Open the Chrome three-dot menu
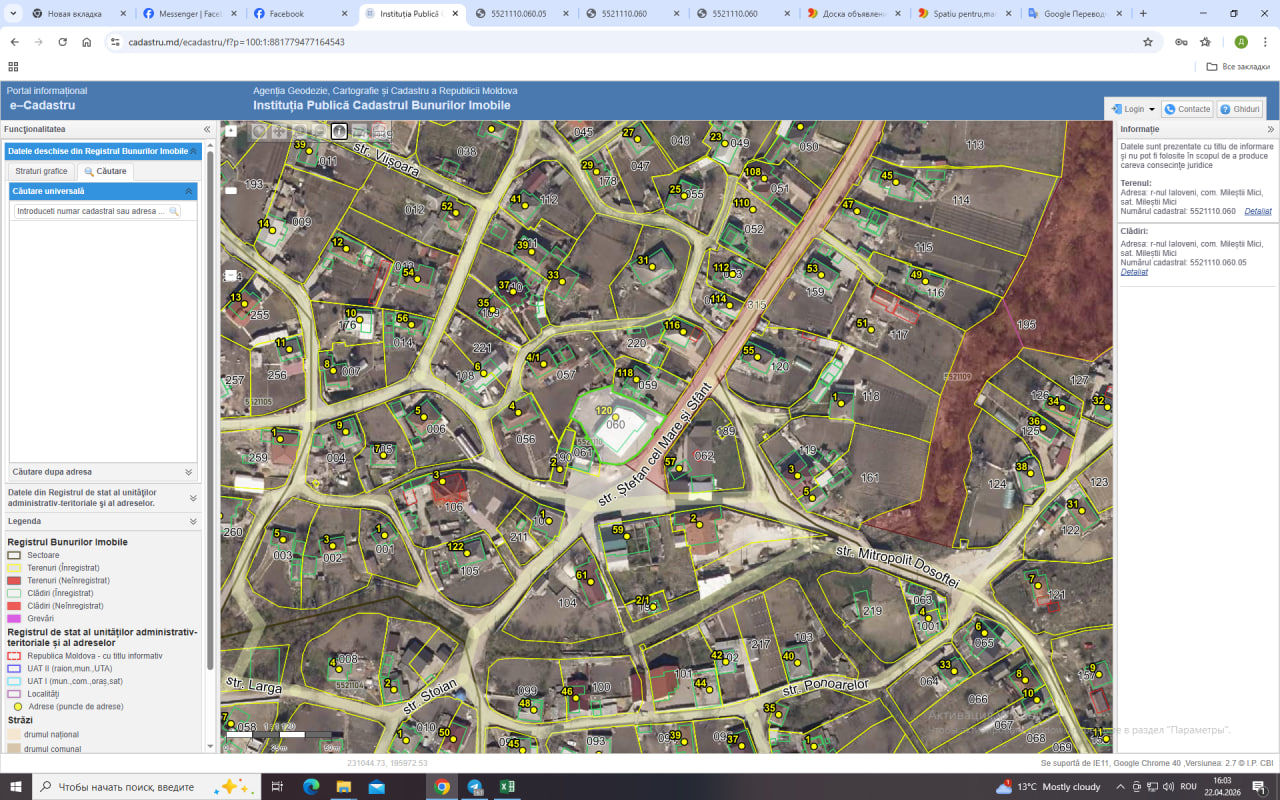This screenshot has height=800, width=1280. pyautogui.click(x=1265, y=42)
